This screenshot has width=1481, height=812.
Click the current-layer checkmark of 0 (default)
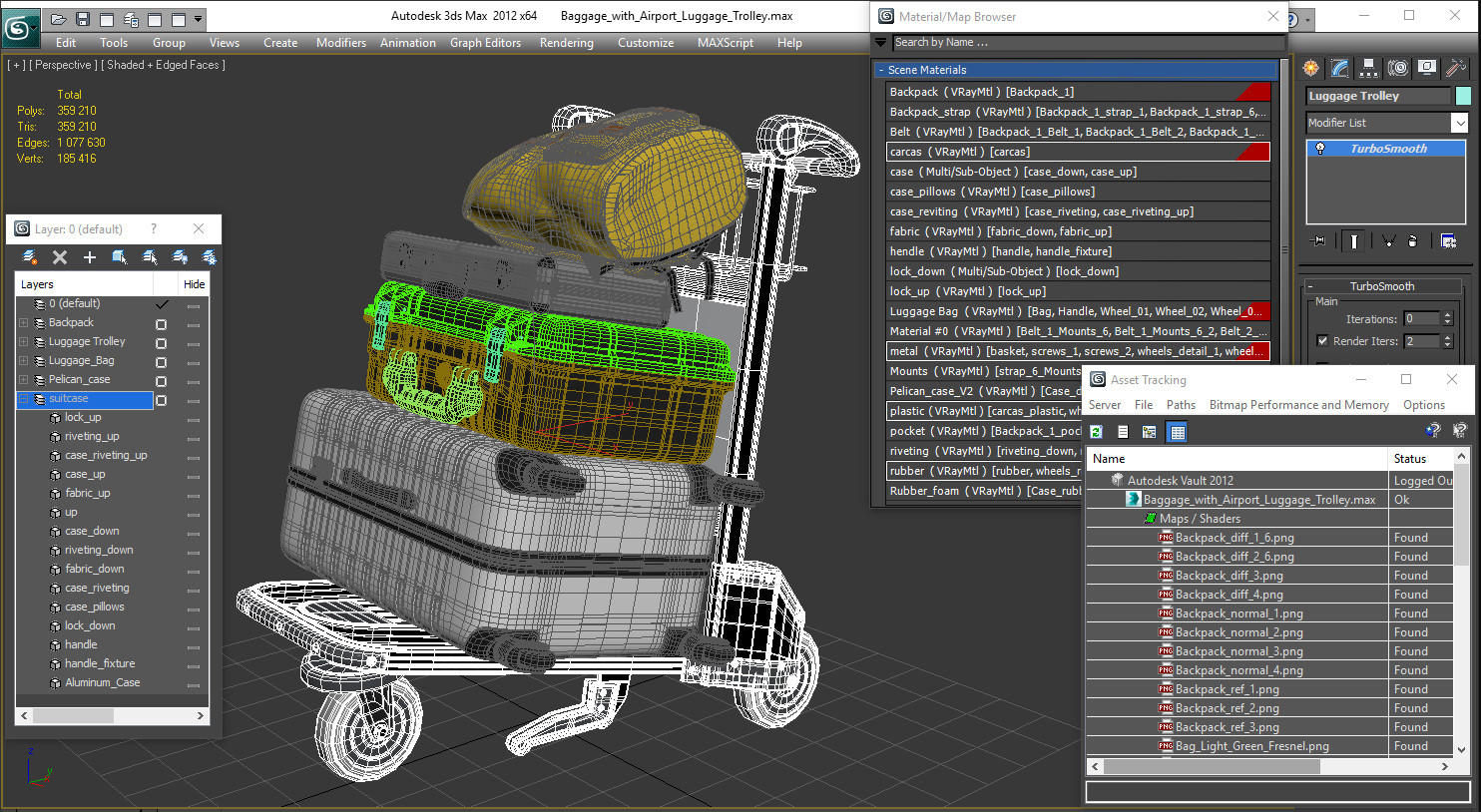(x=162, y=303)
